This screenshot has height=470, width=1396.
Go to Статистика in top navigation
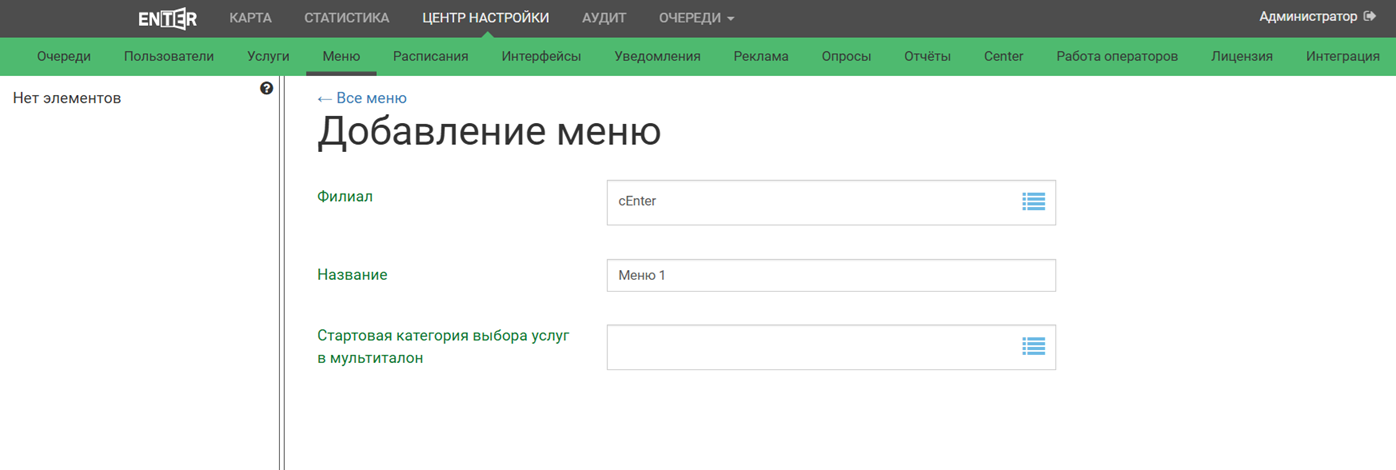pyautogui.click(x=346, y=18)
